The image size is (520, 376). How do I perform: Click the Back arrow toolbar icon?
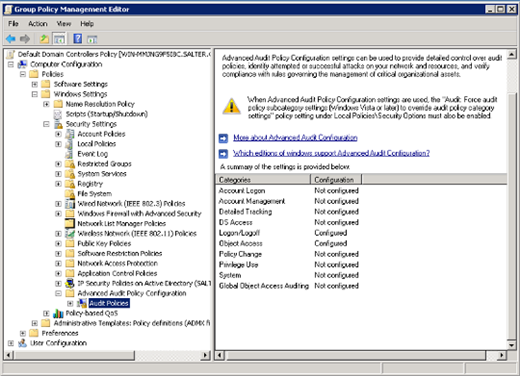click(x=11, y=39)
